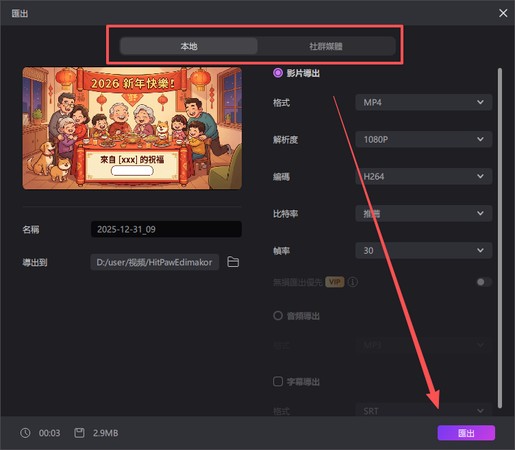This screenshot has height=450, width=515.
Task: Click the vertical scrollbar of settings
Action: tap(499, 238)
